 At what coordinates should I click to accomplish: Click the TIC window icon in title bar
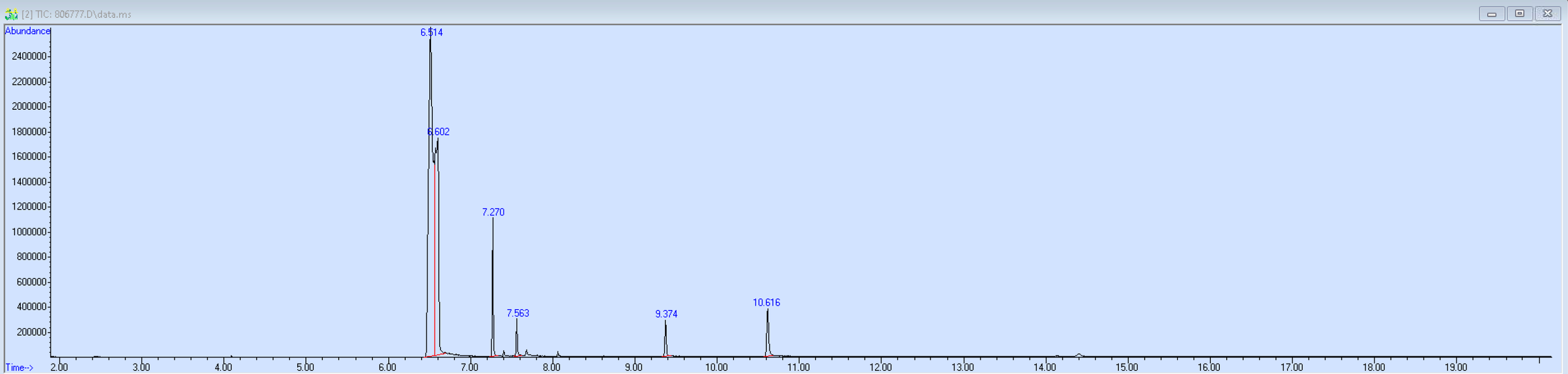tap(11, 14)
